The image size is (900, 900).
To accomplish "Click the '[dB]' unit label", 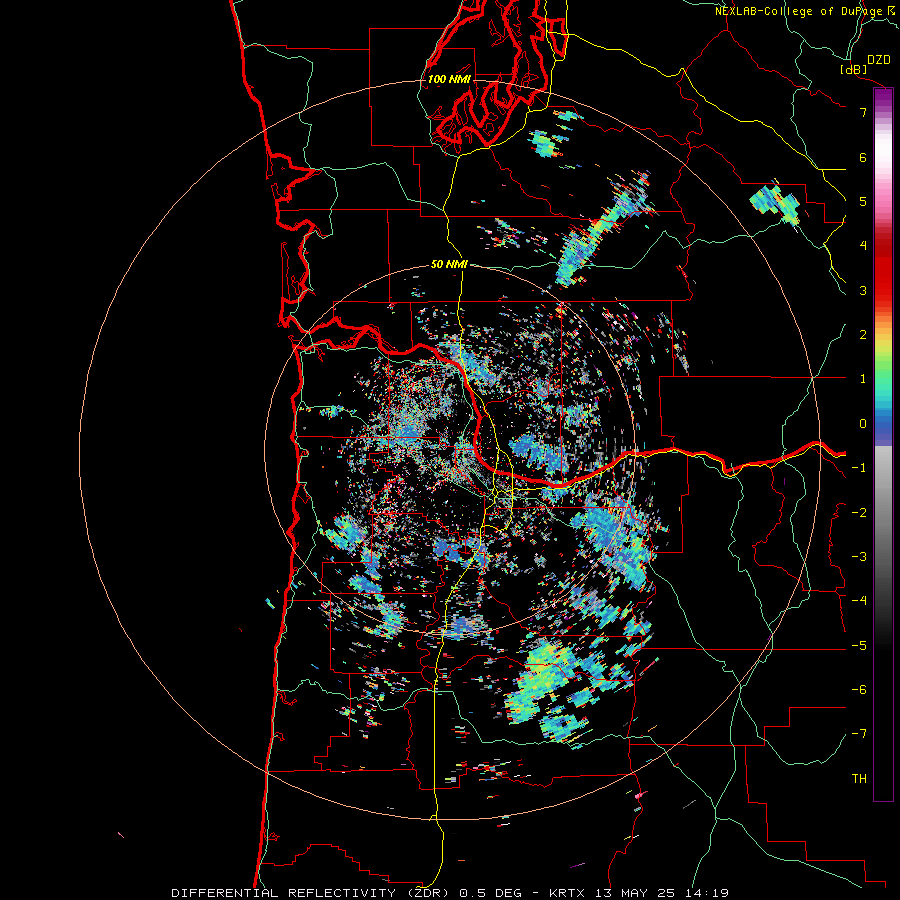I will [x=854, y=69].
